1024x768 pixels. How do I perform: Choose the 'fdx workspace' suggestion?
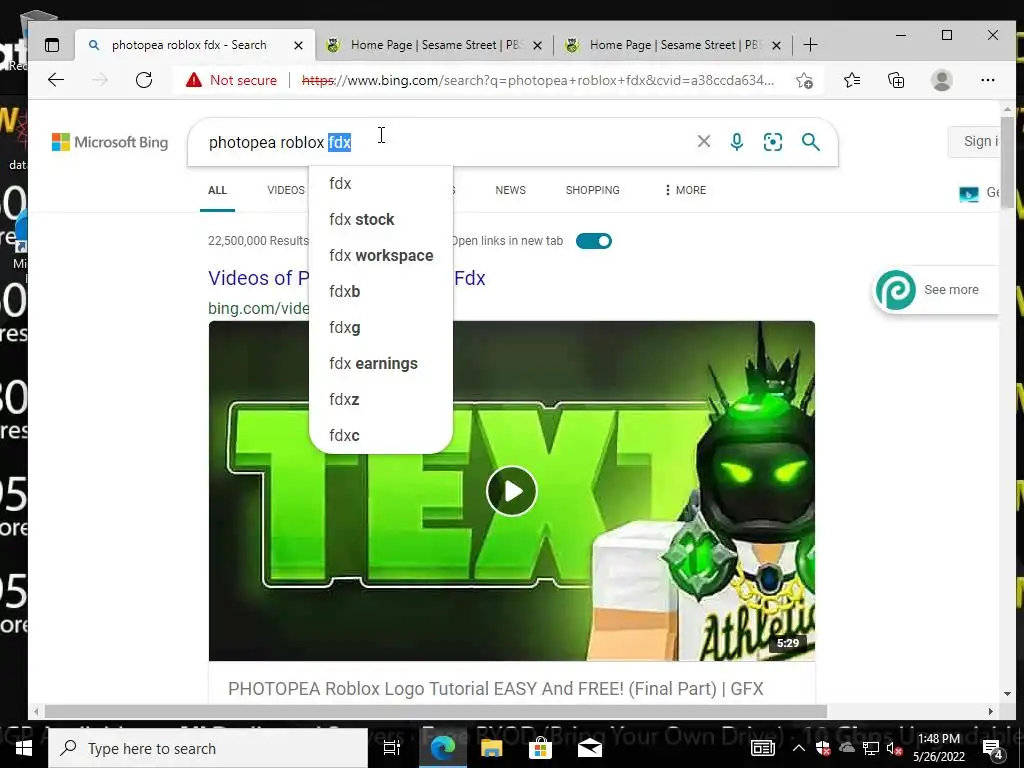coord(381,255)
